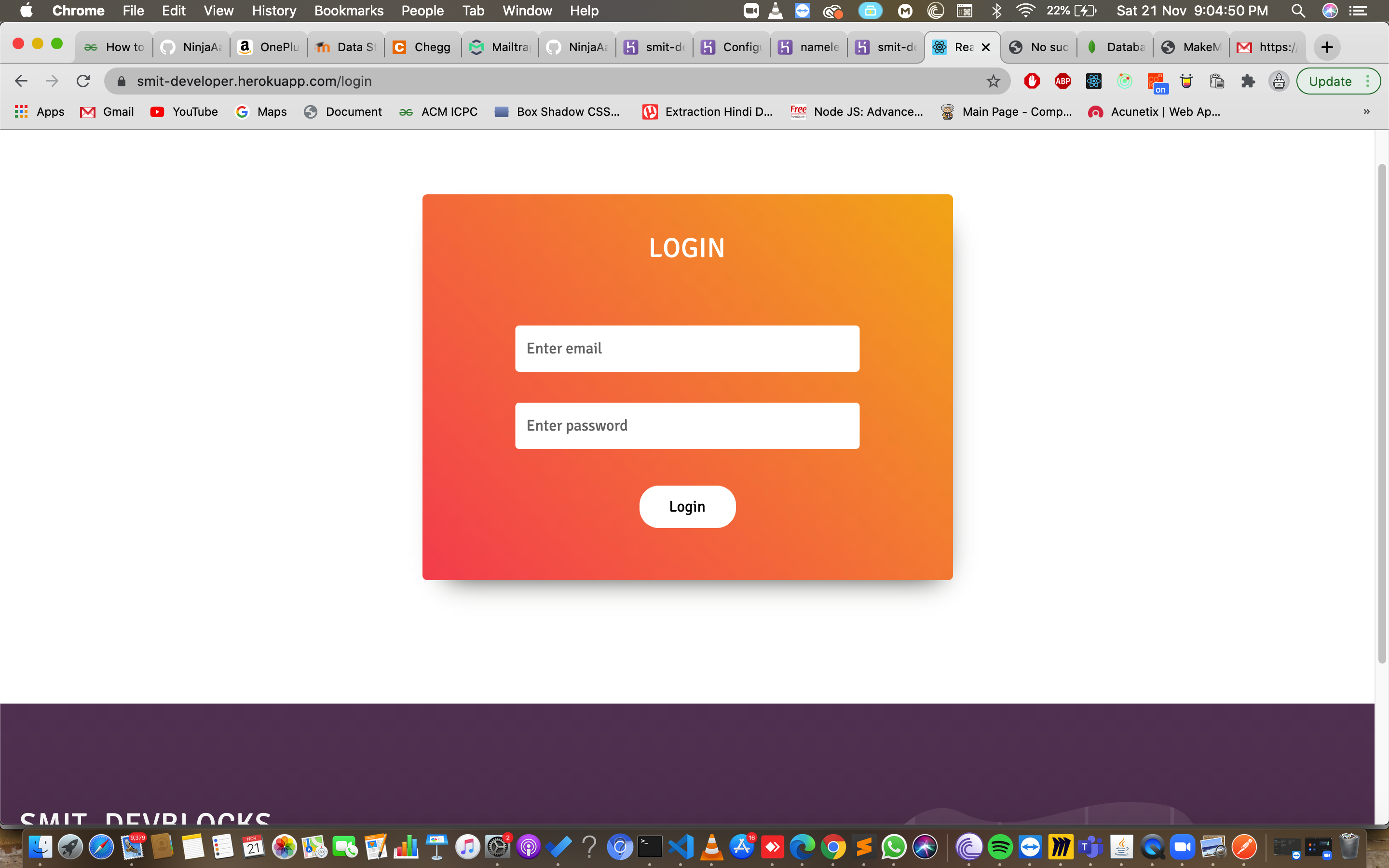The height and width of the screenshot is (868, 1389).
Task: Open the Adblock Plus extension
Action: tap(1062, 81)
